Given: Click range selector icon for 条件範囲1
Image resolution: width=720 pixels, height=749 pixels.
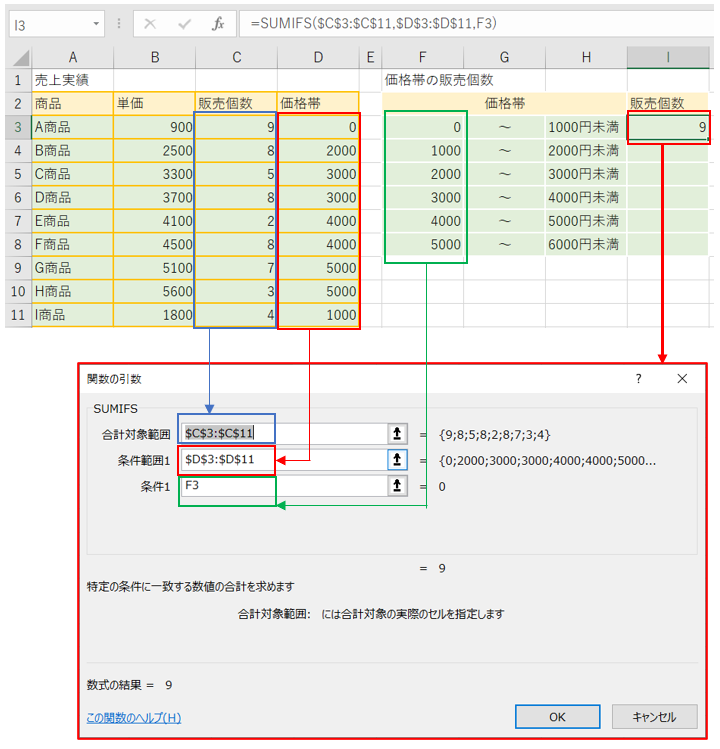Looking at the screenshot, I should [x=398, y=459].
